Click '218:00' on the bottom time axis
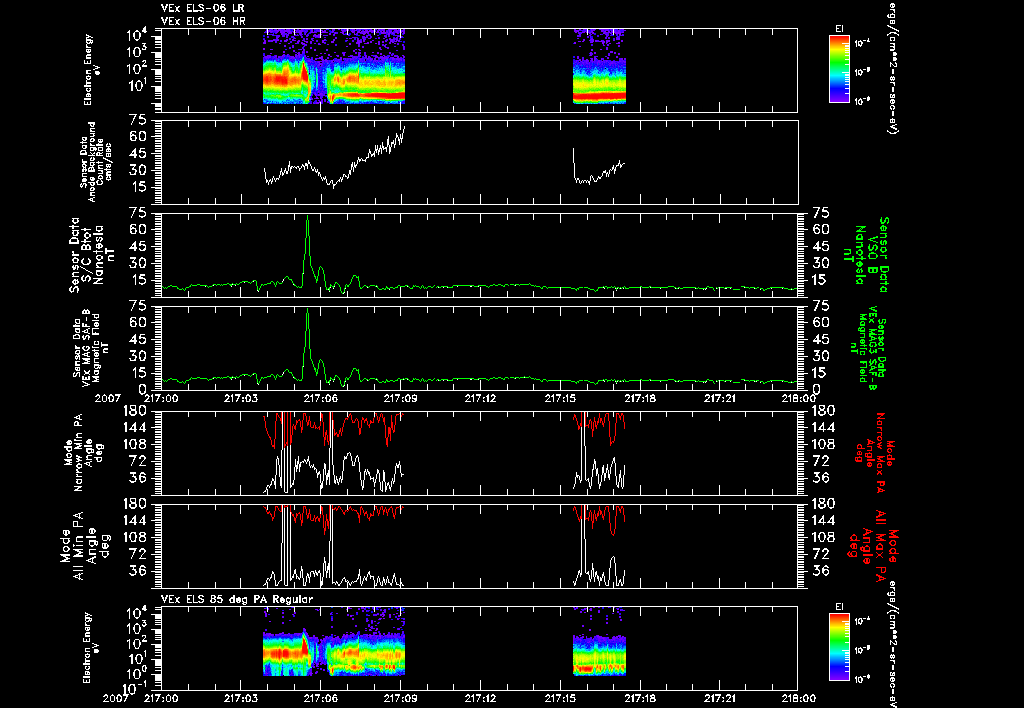The height and width of the screenshot is (708, 1024). click(799, 698)
